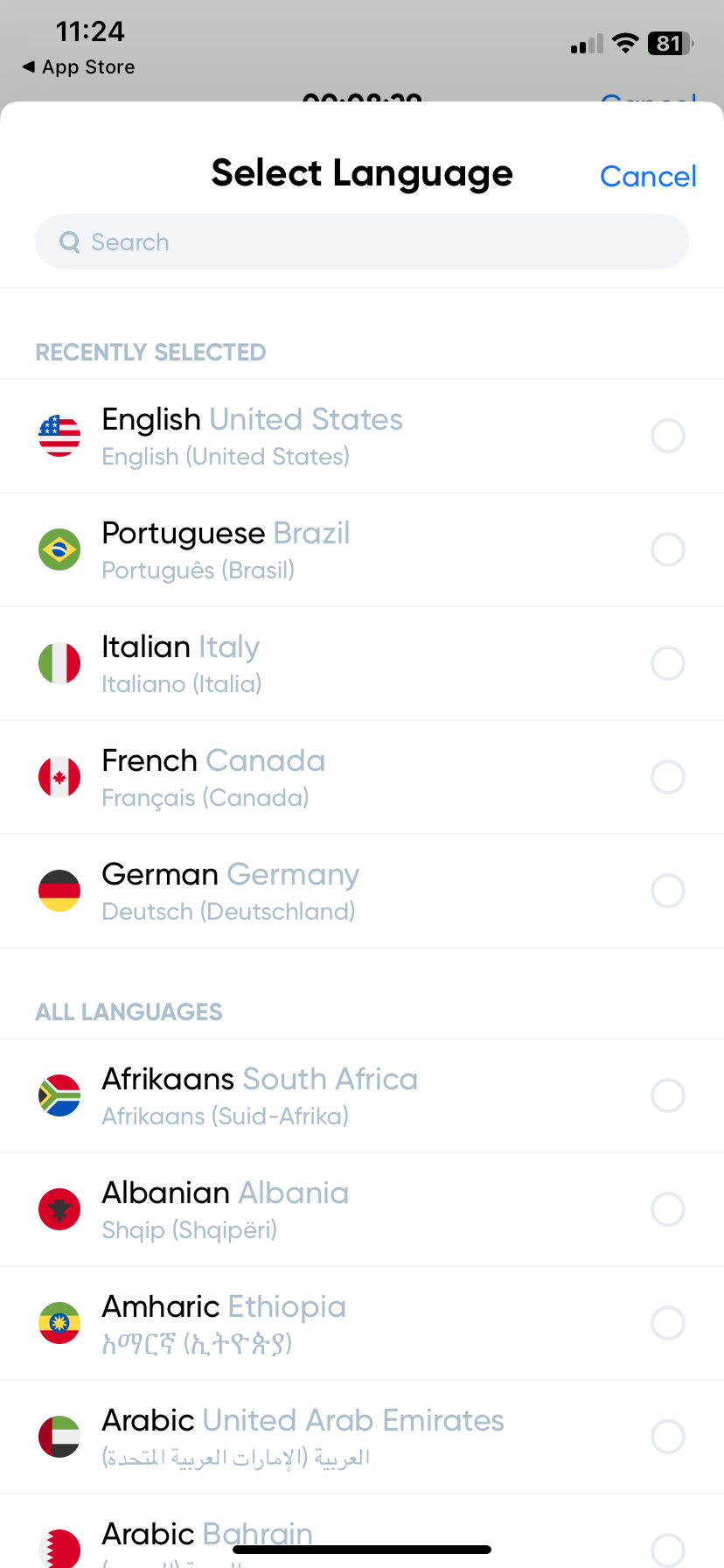Tap the Ethiopia flag icon
The height and width of the screenshot is (1568, 724).
(59, 1323)
